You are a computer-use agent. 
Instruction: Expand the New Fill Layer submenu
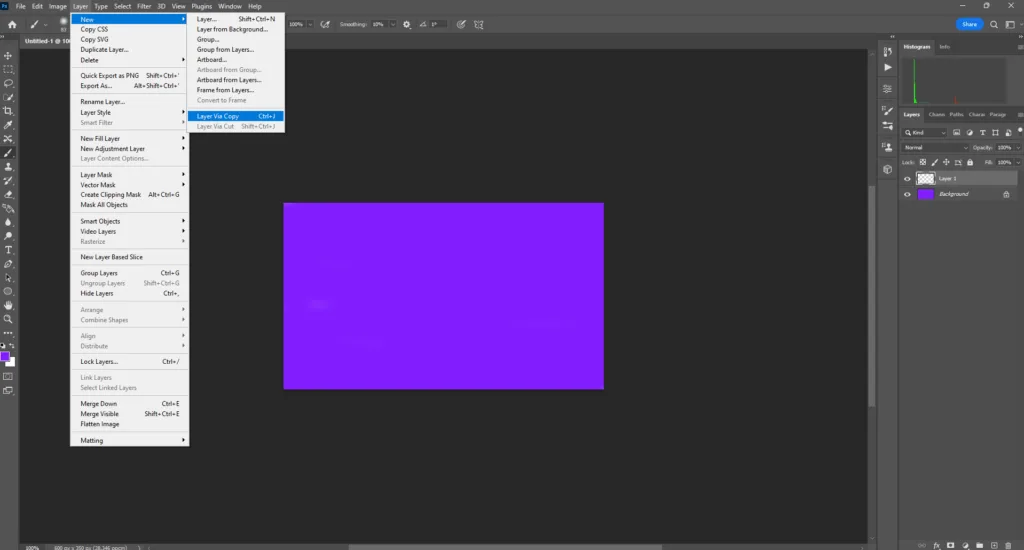coord(129,138)
